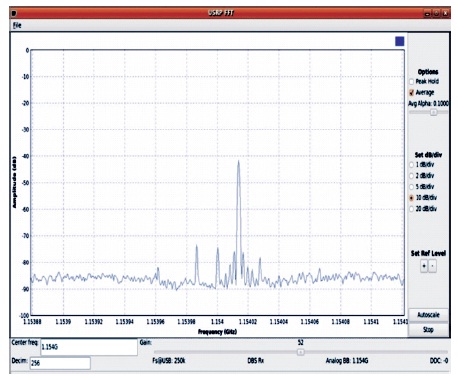Enable the Peak Hold checkbox
This screenshot has width=458, height=379.
coord(411,82)
